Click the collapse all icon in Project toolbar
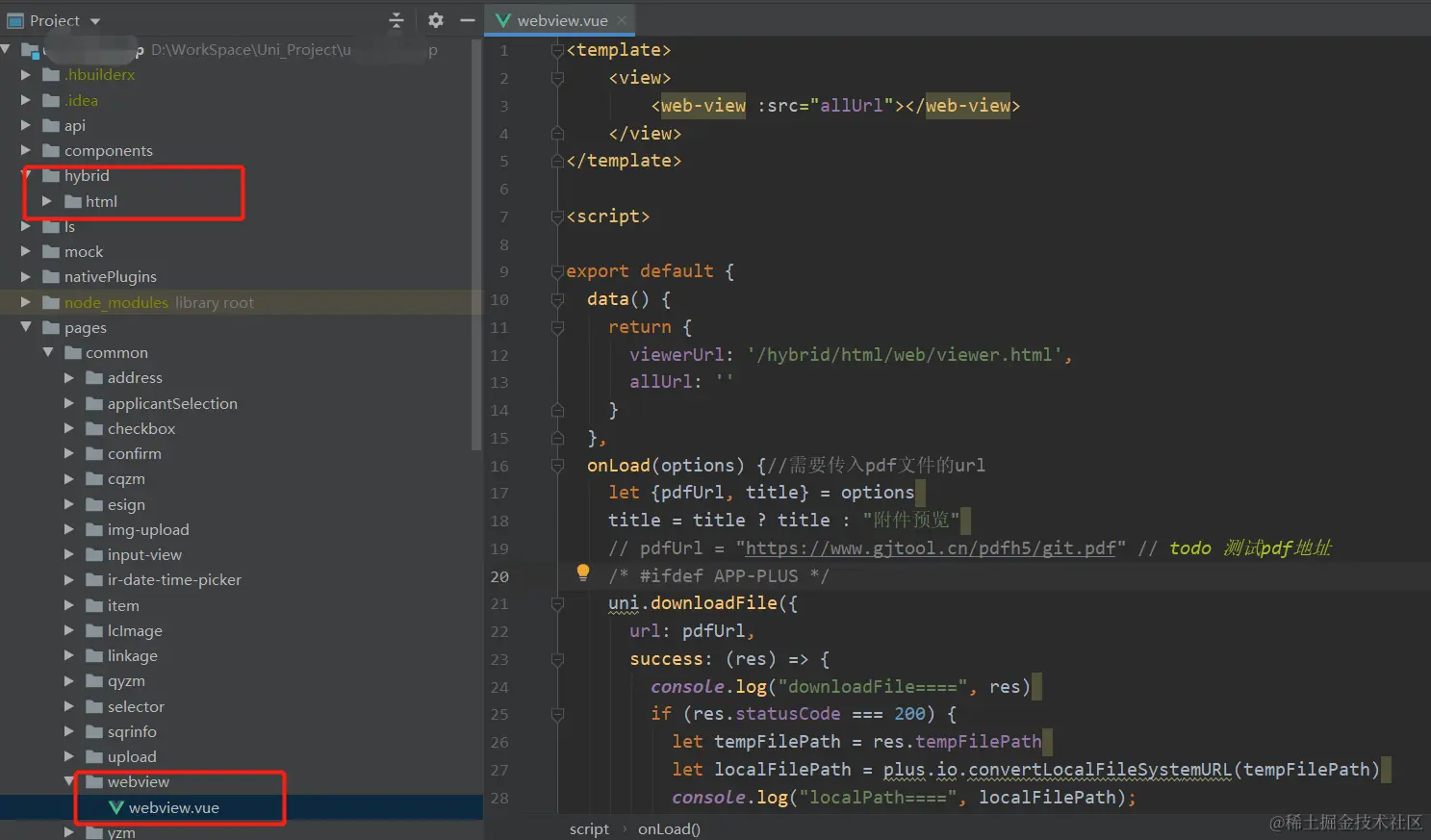This screenshot has width=1431, height=840. 396,20
